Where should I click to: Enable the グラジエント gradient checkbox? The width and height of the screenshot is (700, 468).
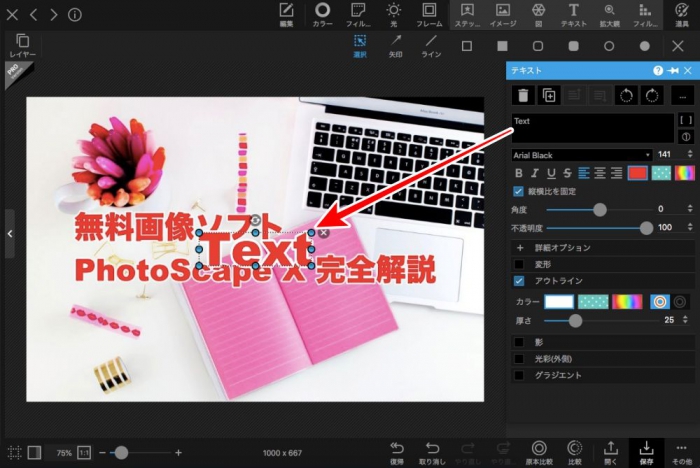[519, 375]
